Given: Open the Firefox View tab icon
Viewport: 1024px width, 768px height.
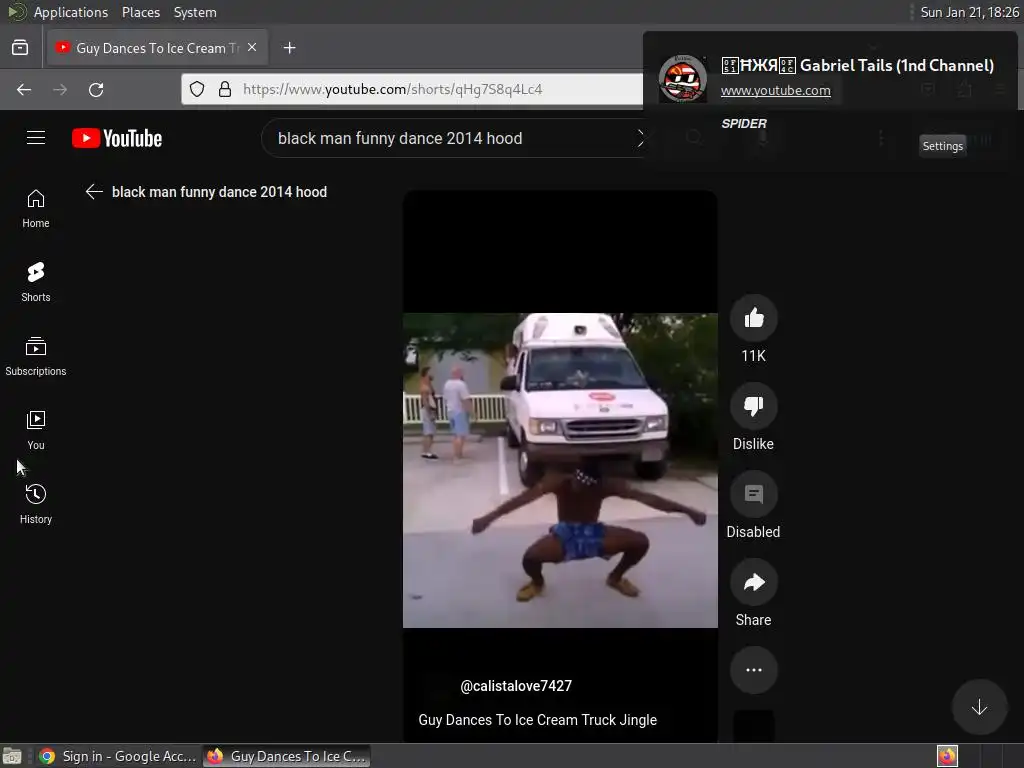Looking at the screenshot, I should [x=20, y=48].
